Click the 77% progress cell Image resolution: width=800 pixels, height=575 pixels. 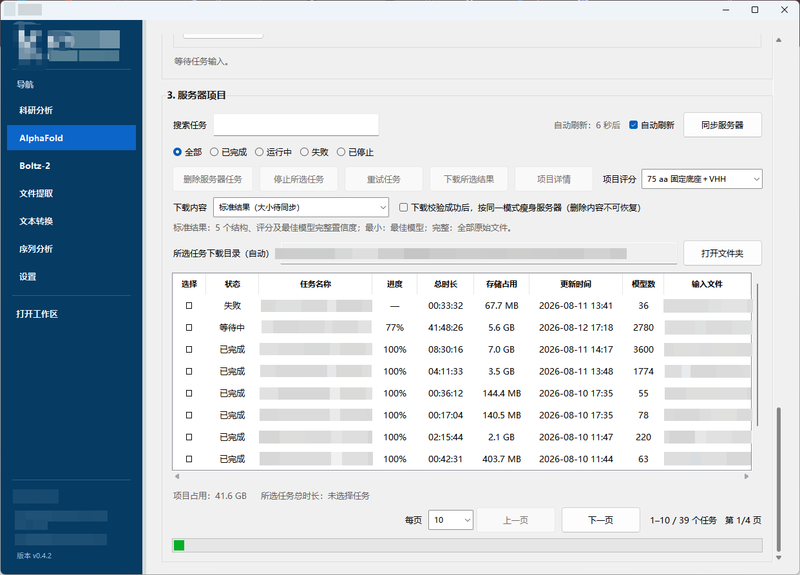394,328
